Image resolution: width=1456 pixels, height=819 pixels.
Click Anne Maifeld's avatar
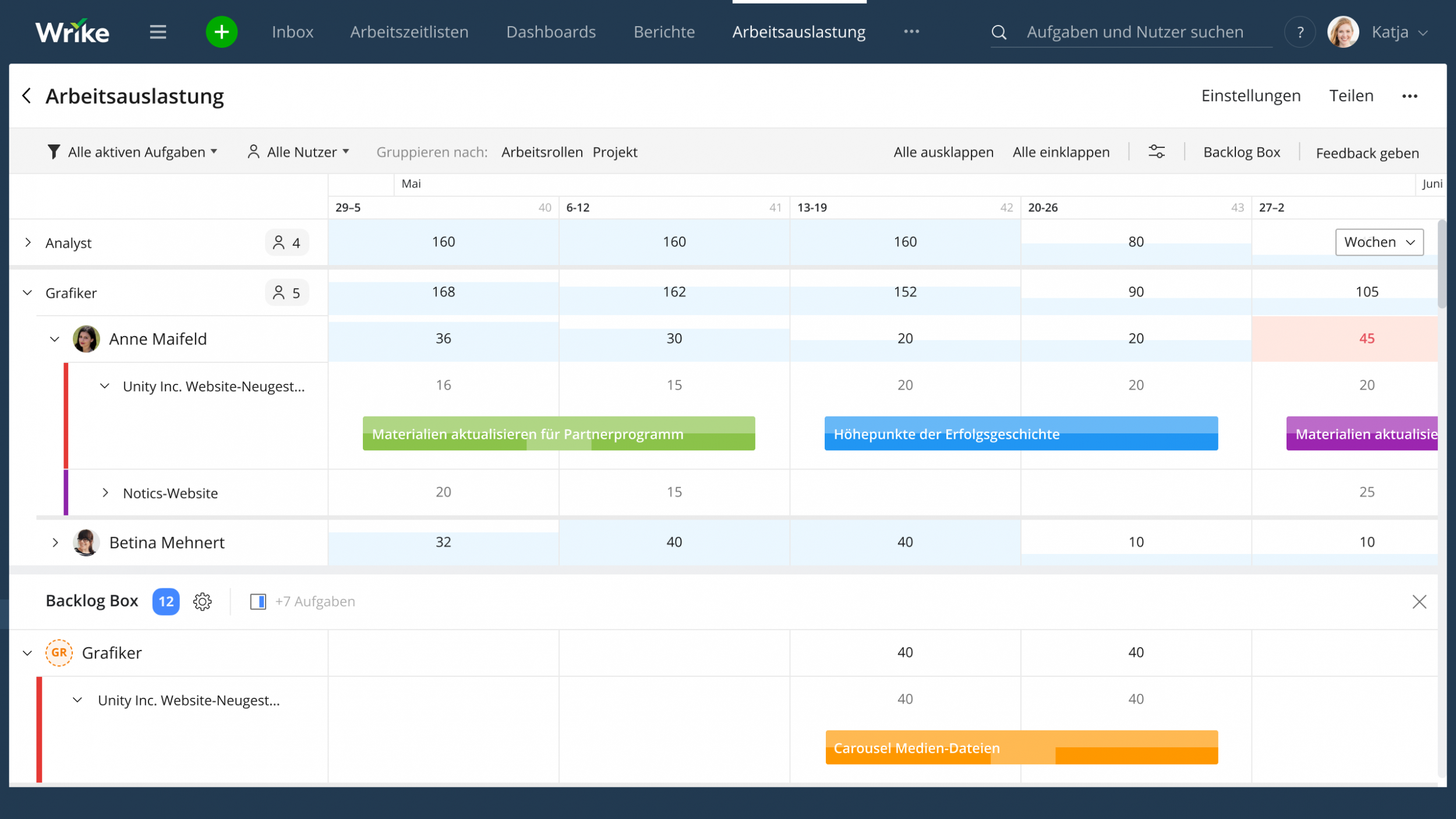86,339
